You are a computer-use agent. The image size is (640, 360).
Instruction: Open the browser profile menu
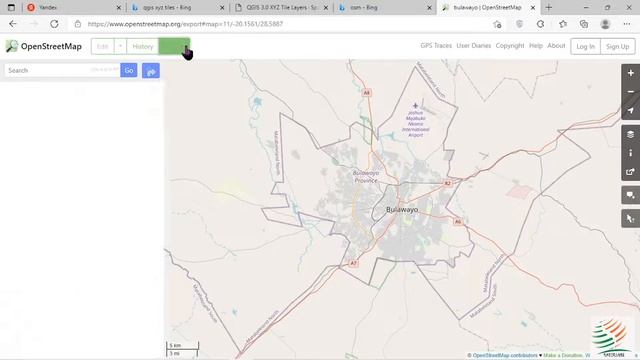605,24
